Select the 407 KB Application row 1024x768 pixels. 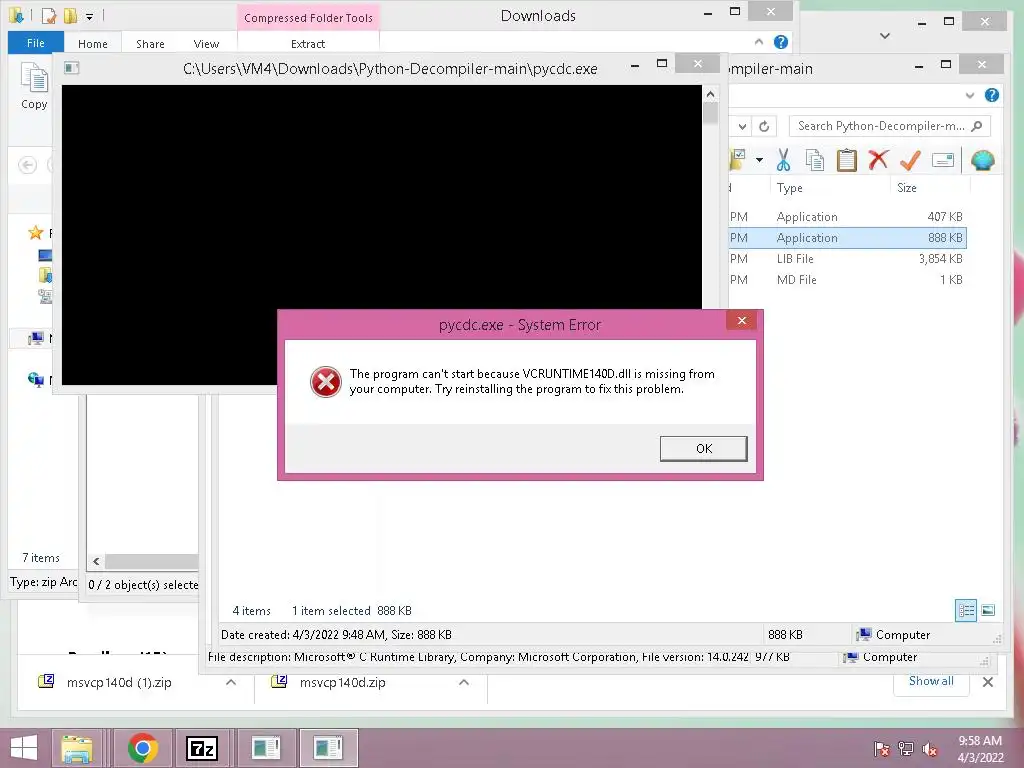[x=847, y=217]
